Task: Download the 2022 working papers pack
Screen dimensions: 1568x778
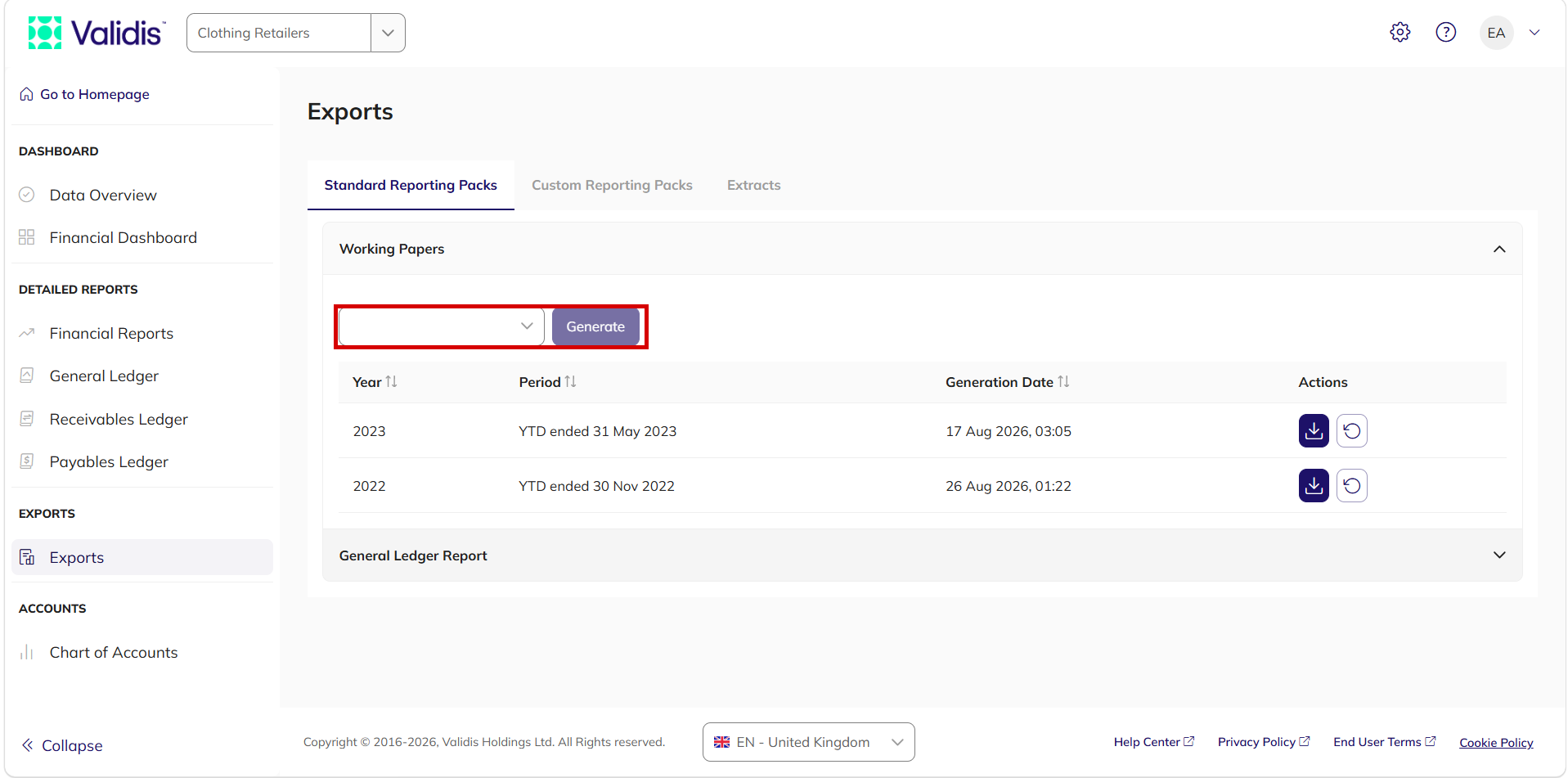Action: [1314, 486]
